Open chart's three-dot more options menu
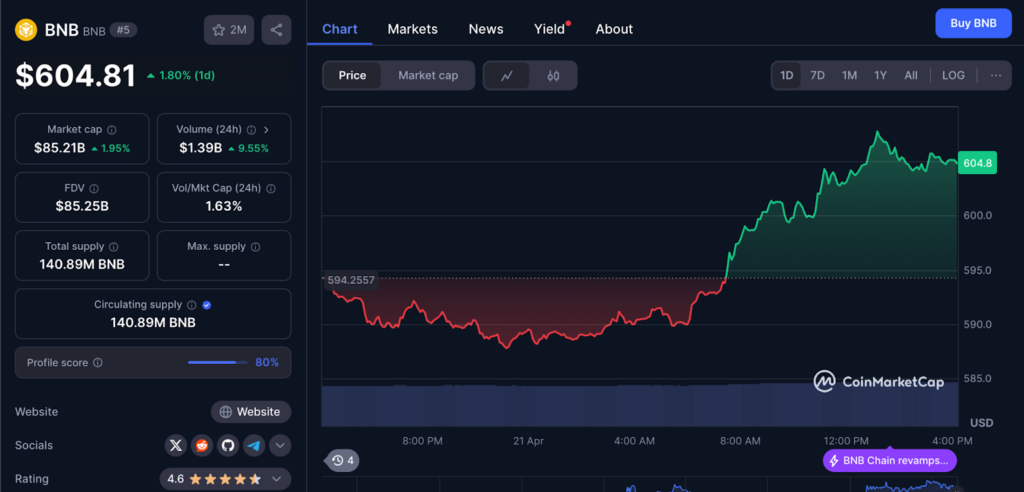This screenshot has height=492, width=1024. 995,76
